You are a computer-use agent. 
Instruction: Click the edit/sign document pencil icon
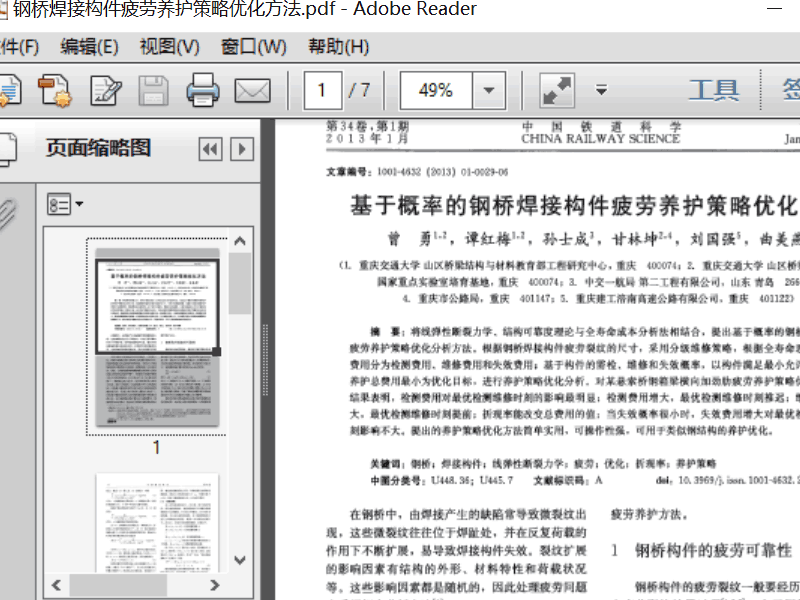pos(105,90)
